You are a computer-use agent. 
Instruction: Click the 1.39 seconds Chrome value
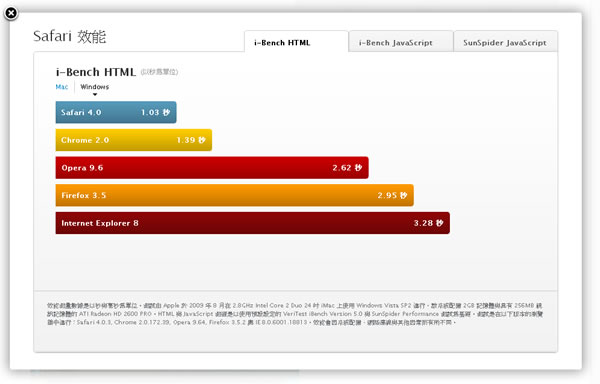[191, 140]
